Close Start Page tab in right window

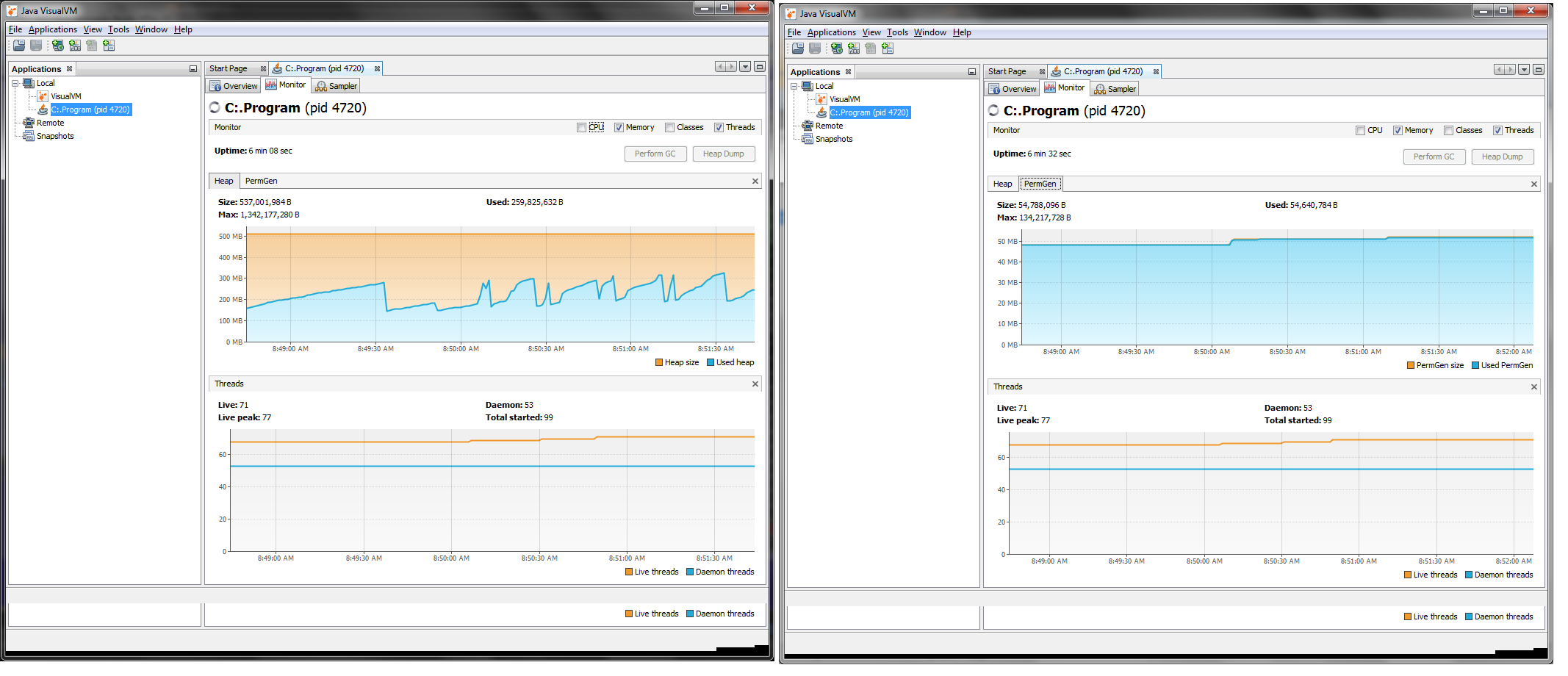point(1042,72)
